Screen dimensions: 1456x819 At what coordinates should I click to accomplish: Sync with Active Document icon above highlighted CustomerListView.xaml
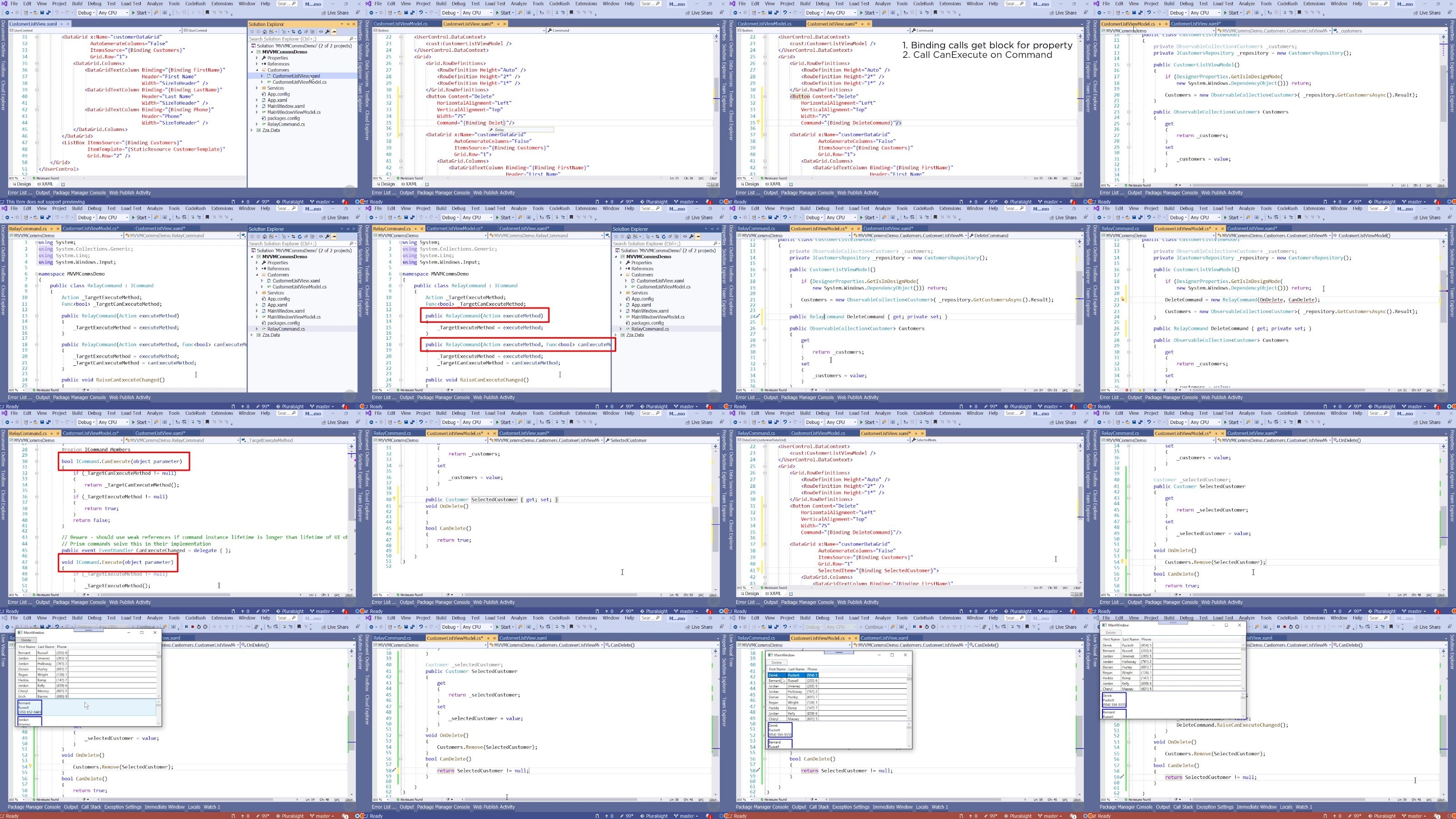[x=294, y=32]
